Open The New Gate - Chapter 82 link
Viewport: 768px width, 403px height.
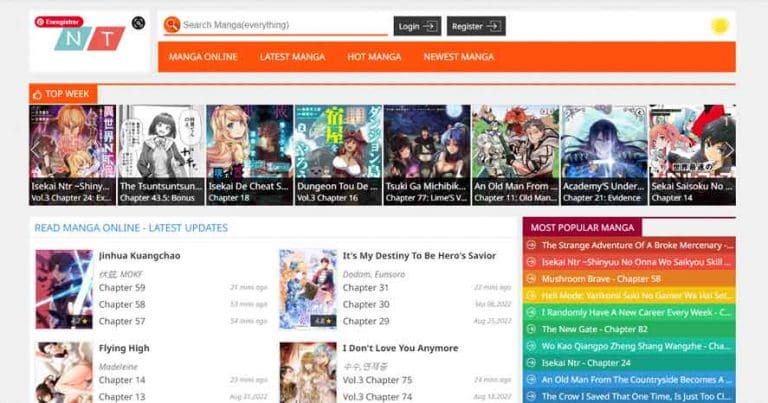click(x=595, y=329)
